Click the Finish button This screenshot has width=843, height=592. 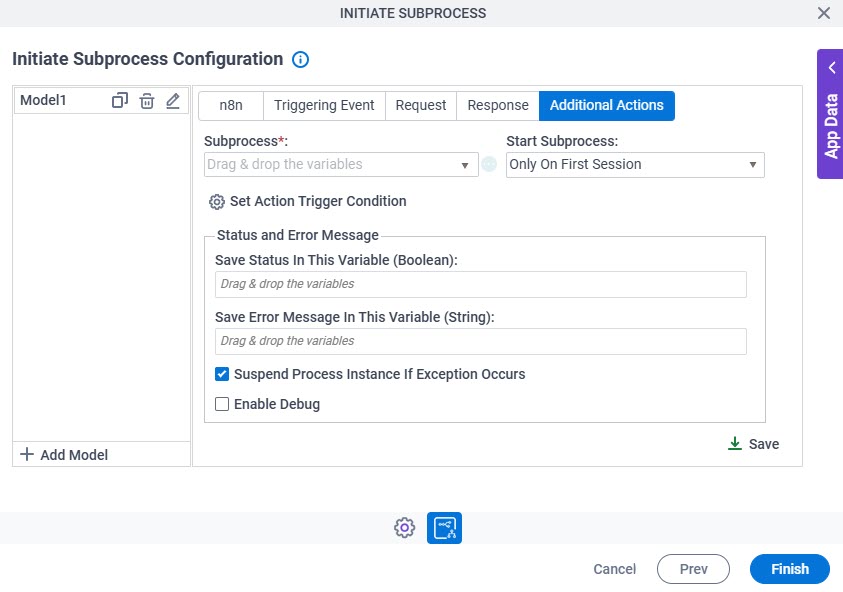790,569
